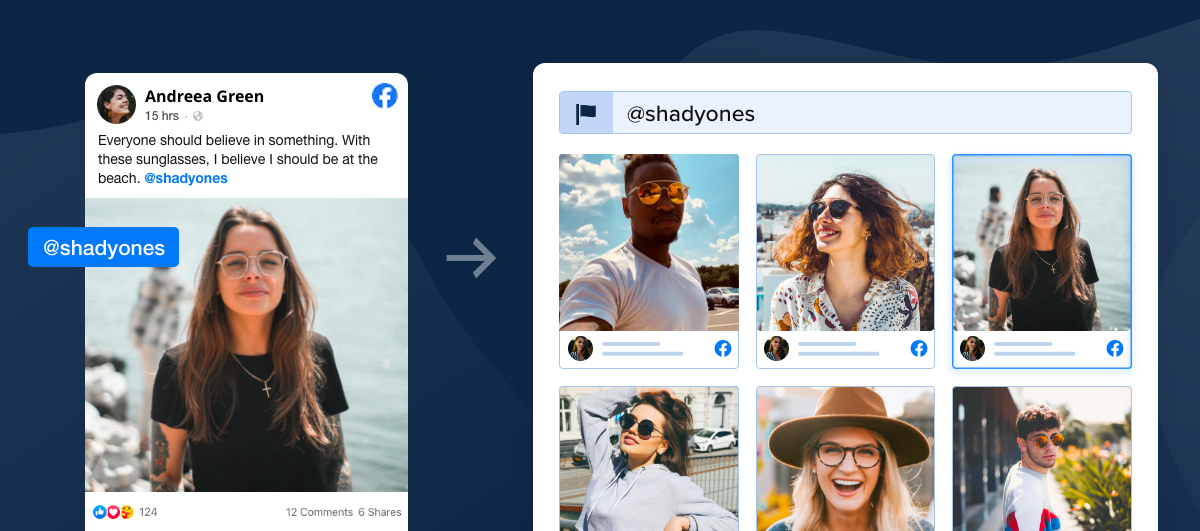Click the public globe icon next to 15 hrs
The image size is (1200, 531).
click(198, 116)
